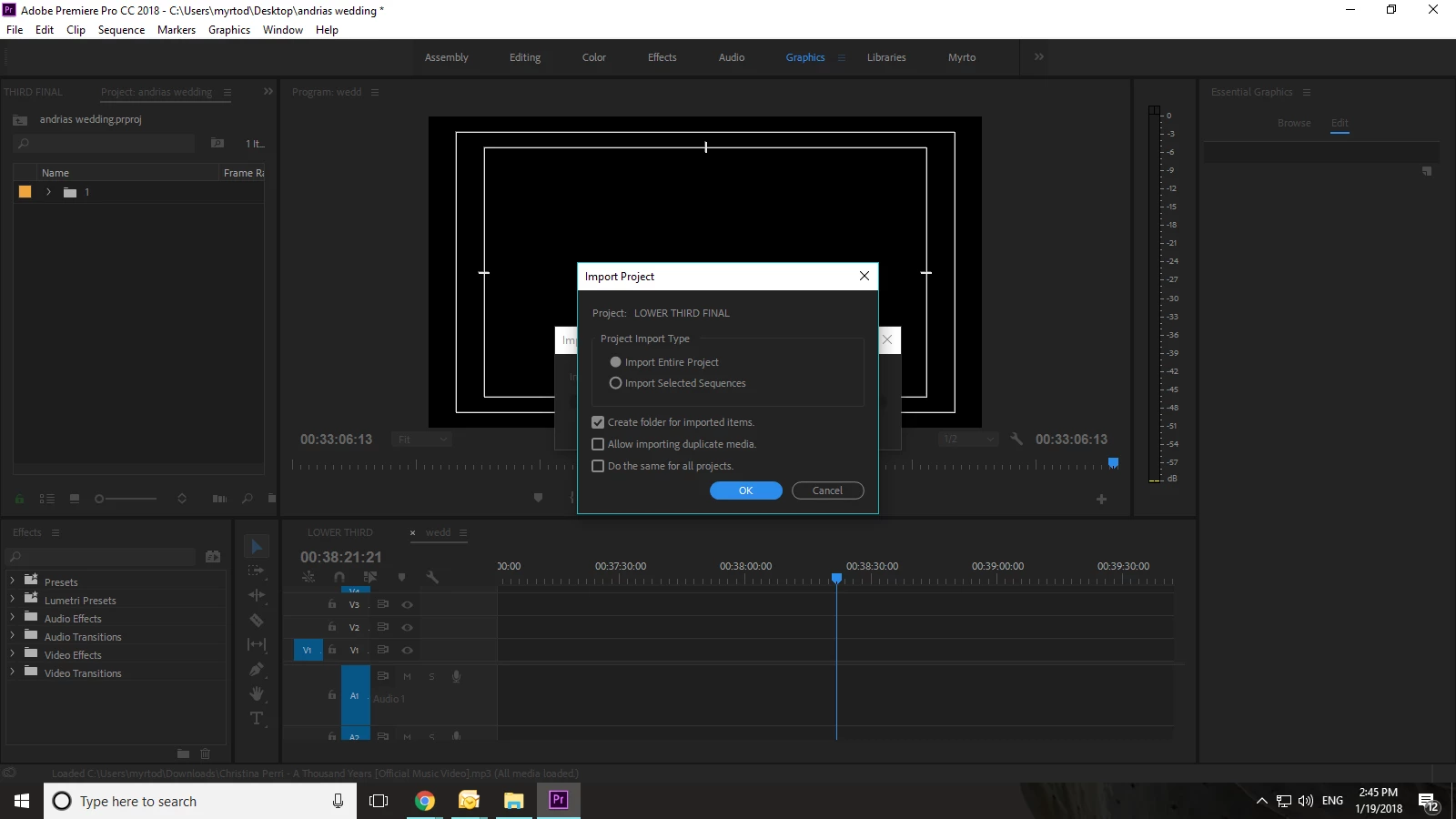Switch Project panel to Icon View

click(x=75, y=499)
